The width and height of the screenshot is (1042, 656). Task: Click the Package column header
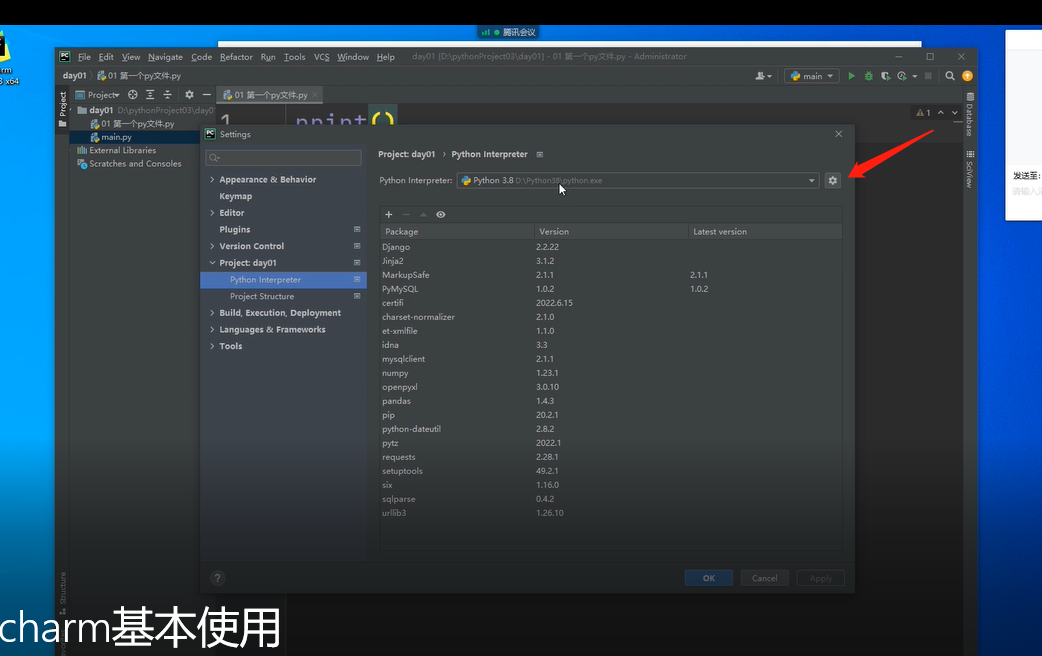point(457,231)
